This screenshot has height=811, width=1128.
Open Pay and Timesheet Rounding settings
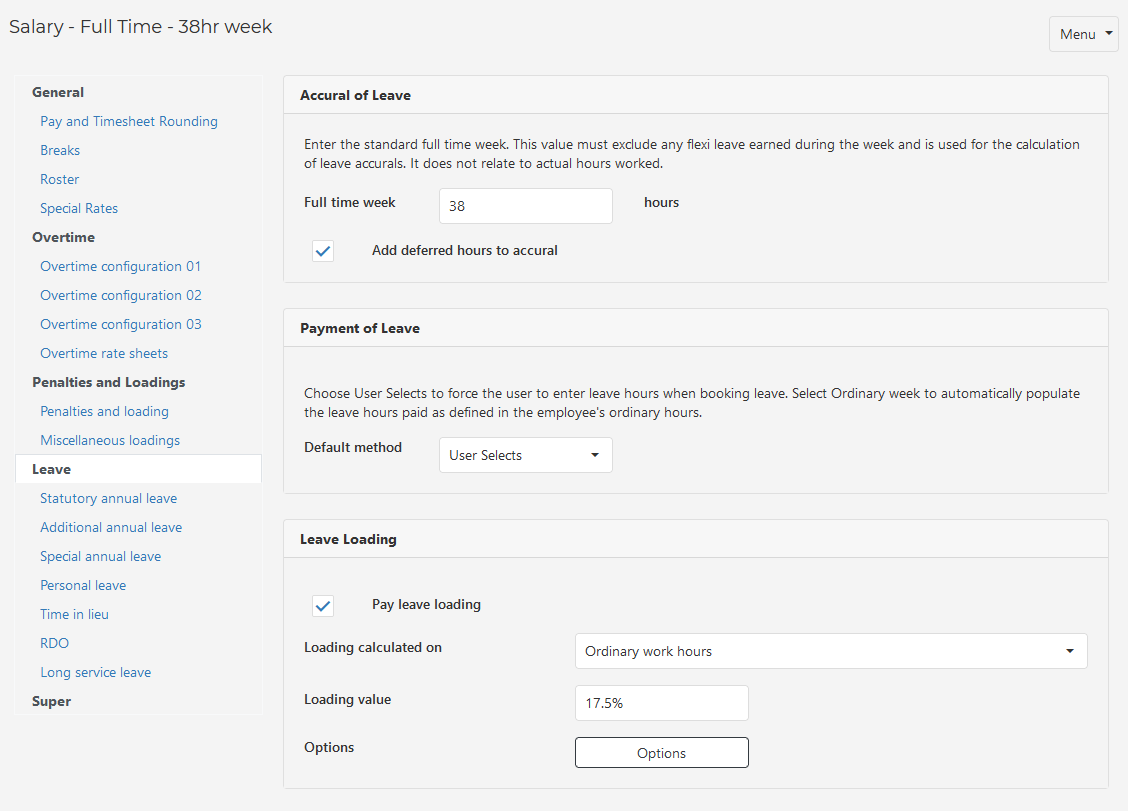point(129,121)
